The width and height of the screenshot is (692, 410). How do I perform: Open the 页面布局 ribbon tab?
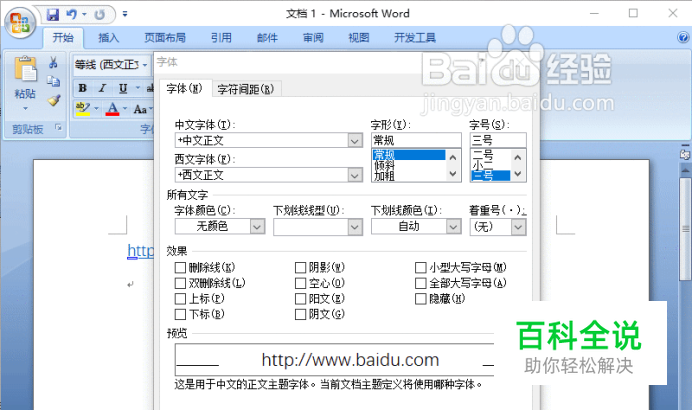tap(165, 38)
